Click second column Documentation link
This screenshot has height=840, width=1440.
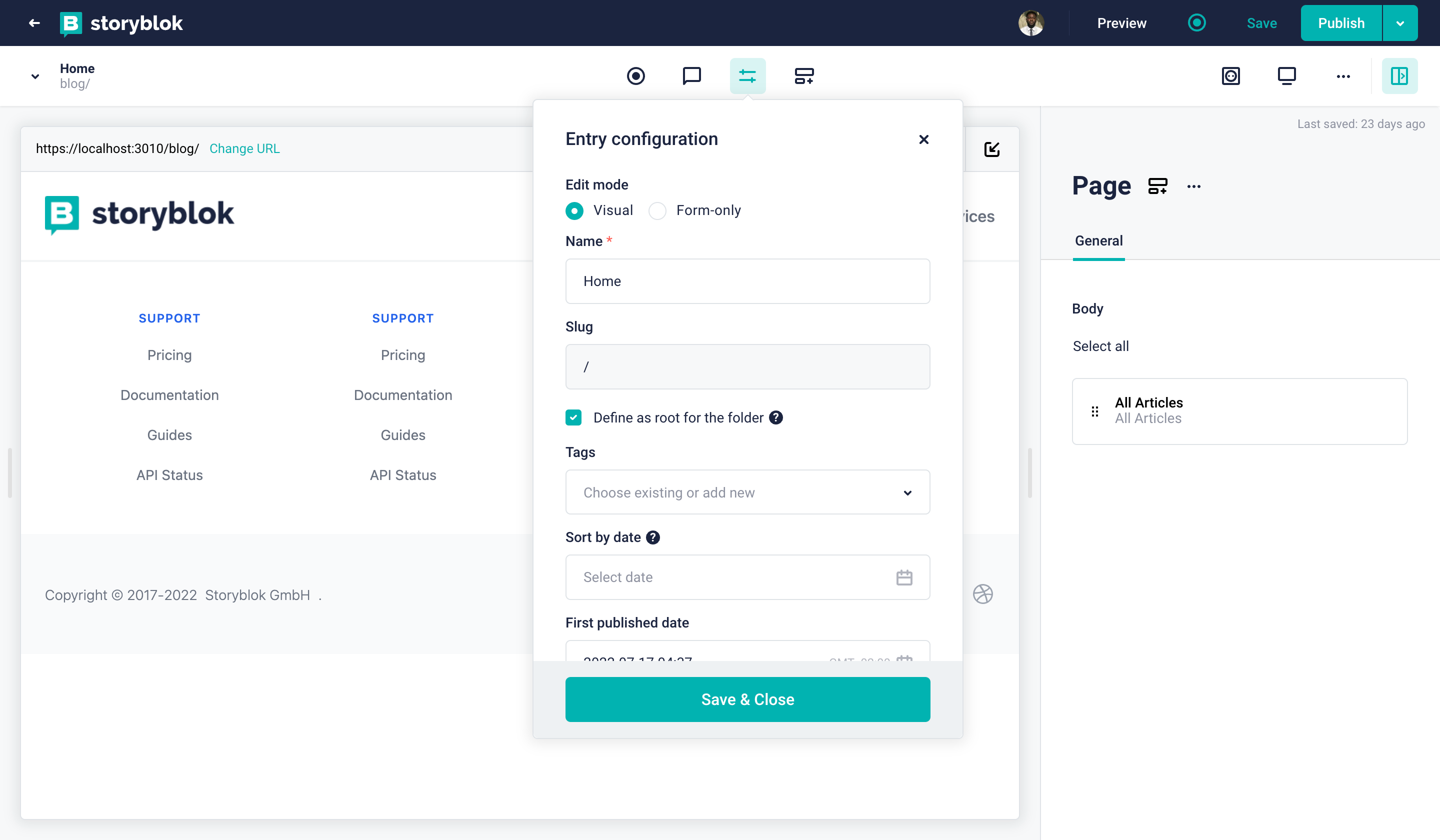click(x=403, y=395)
